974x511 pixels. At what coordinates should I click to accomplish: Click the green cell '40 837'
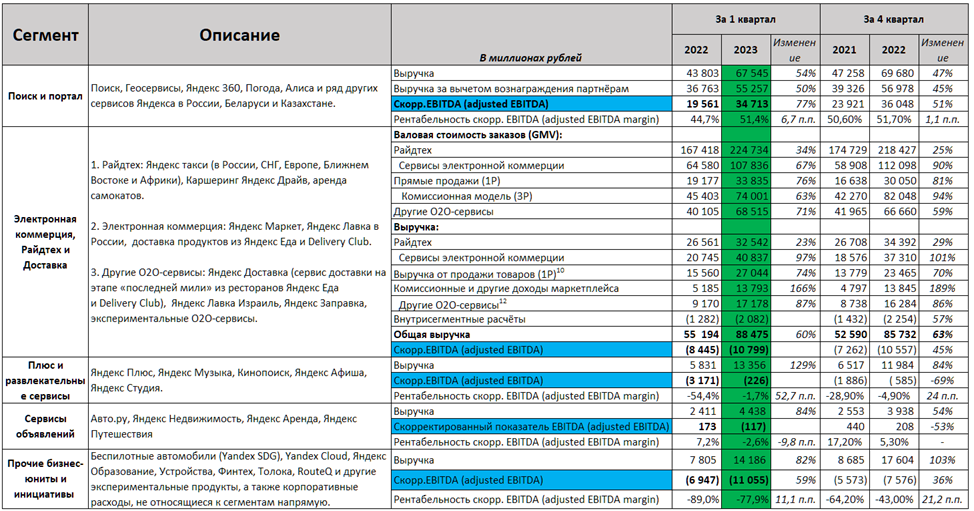(x=745, y=258)
